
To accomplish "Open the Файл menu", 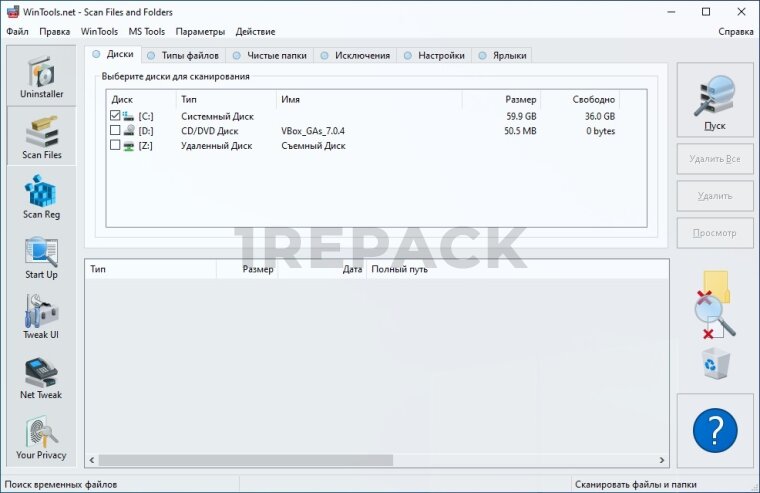I will click(x=17, y=31).
